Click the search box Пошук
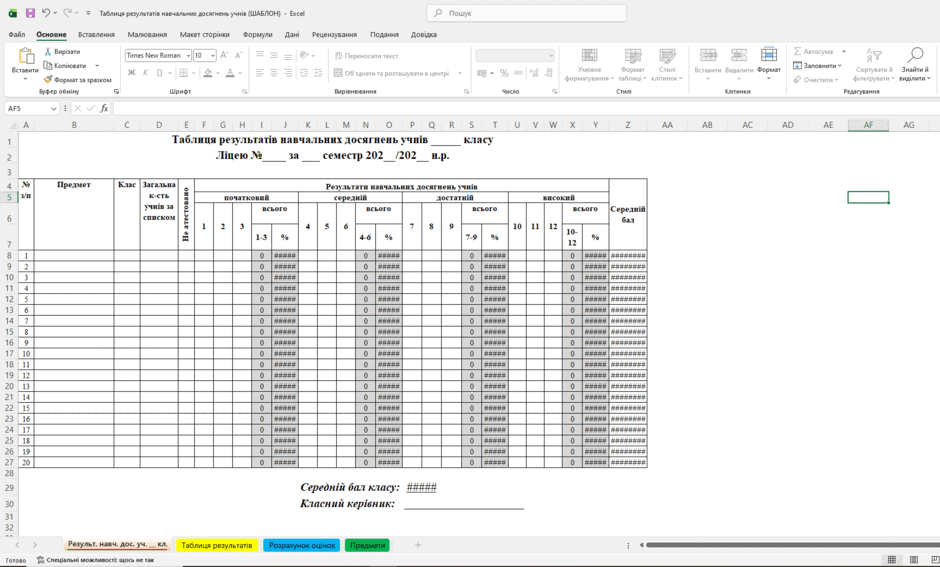Image resolution: width=940 pixels, height=567 pixels. pos(526,13)
